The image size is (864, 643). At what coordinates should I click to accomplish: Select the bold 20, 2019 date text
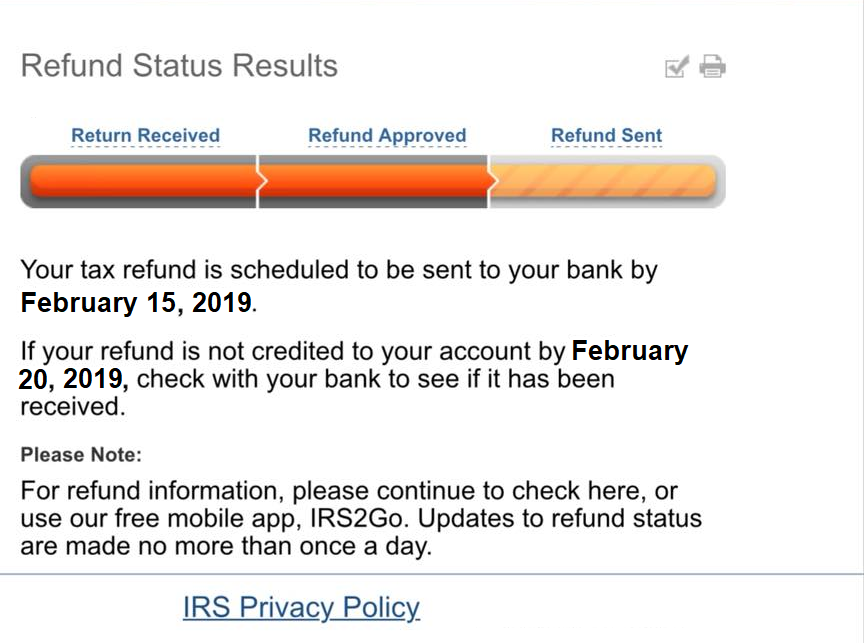click(x=73, y=379)
